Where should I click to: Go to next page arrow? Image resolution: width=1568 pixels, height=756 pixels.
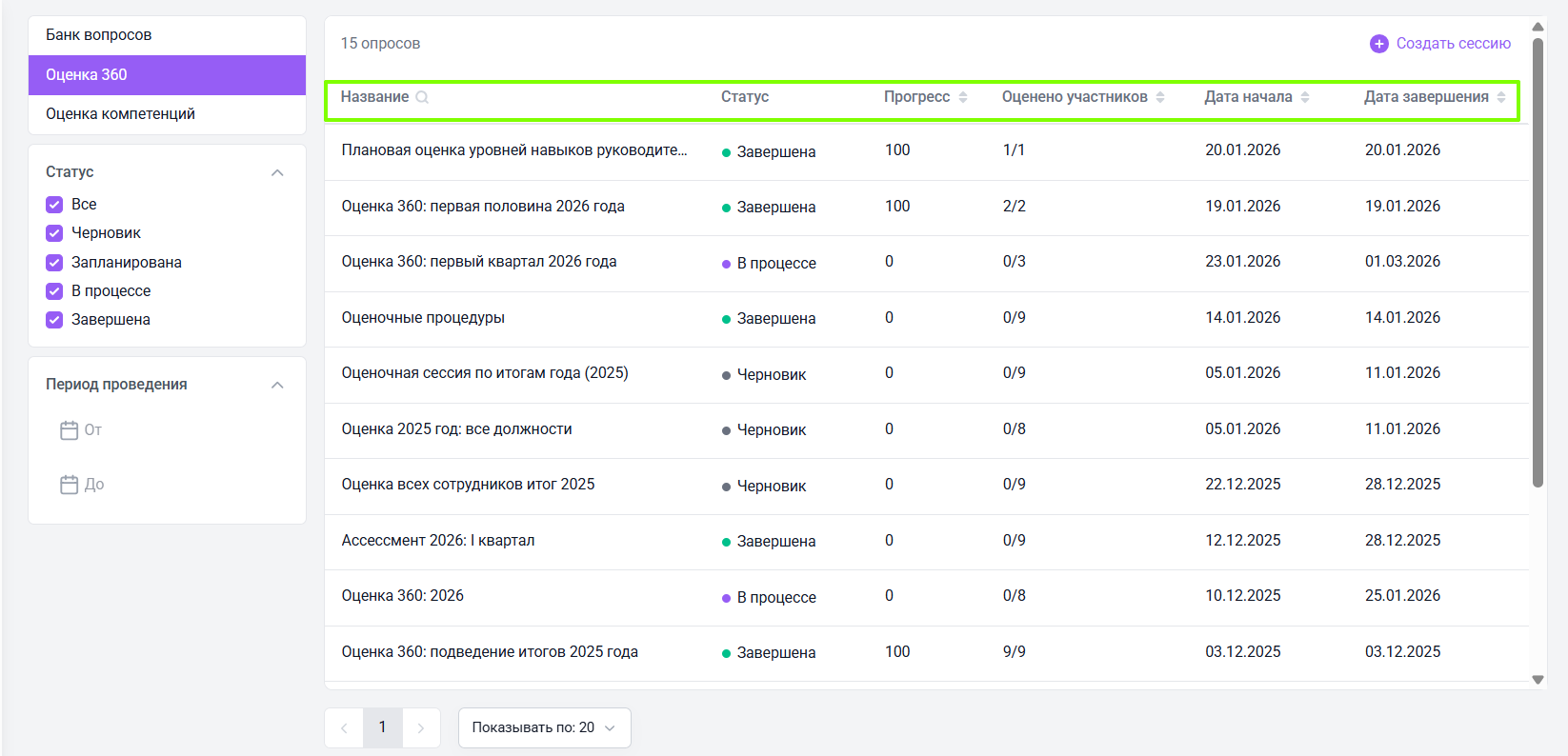[x=421, y=727]
